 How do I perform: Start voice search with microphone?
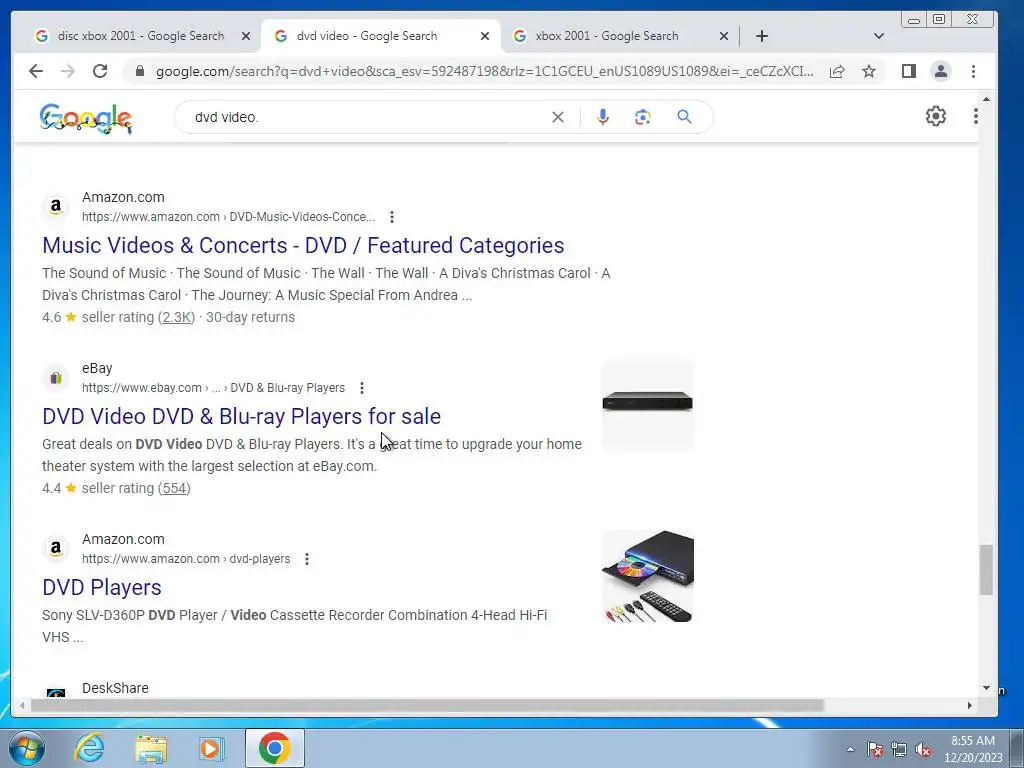click(603, 117)
